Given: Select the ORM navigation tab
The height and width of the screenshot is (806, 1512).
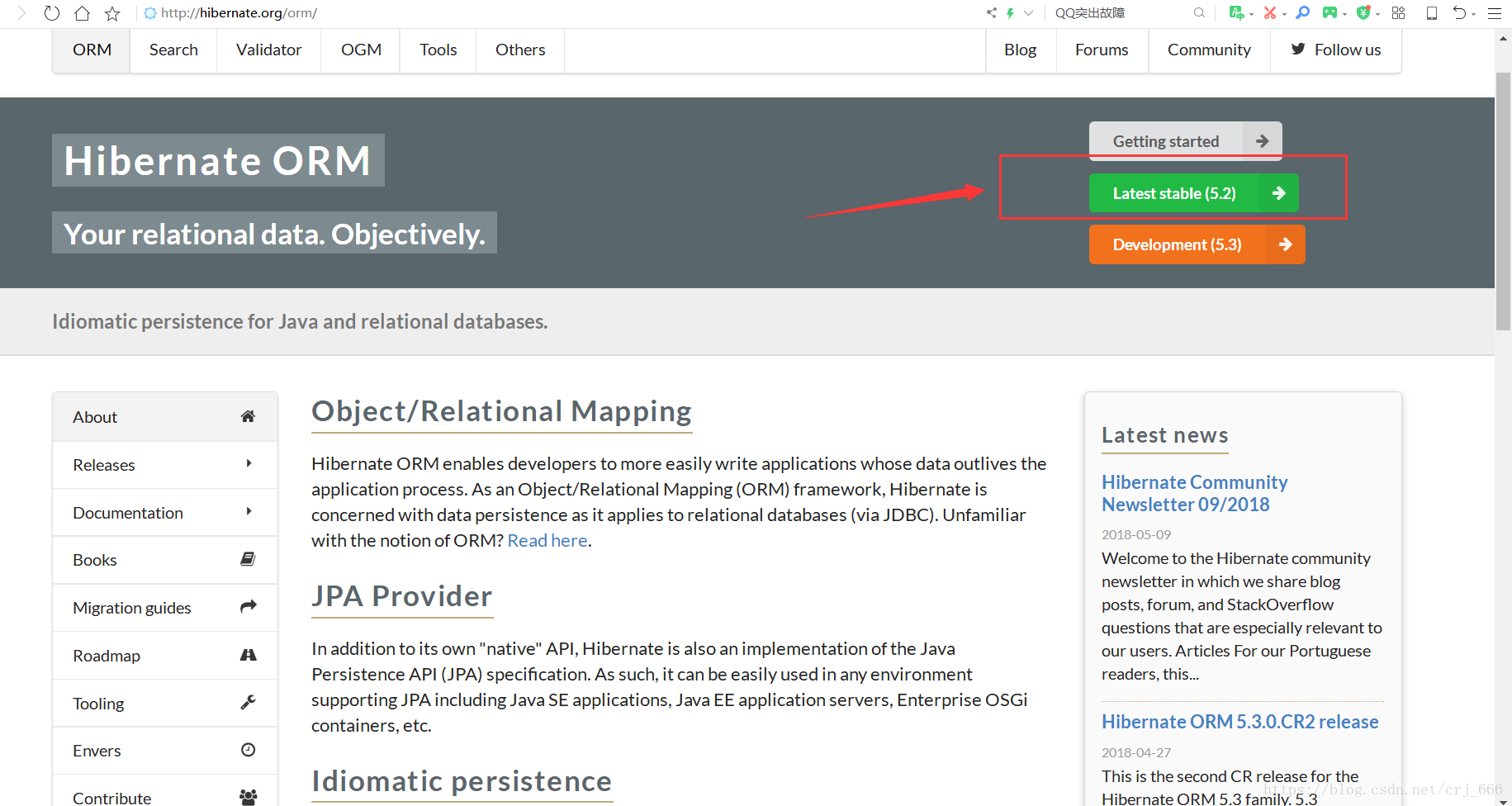Looking at the screenshot, I should click(x=92, y=50).
